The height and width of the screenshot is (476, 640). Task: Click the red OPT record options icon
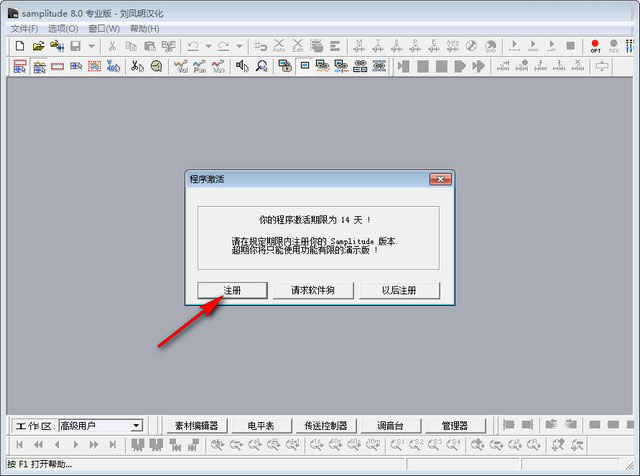pos(595,46)
